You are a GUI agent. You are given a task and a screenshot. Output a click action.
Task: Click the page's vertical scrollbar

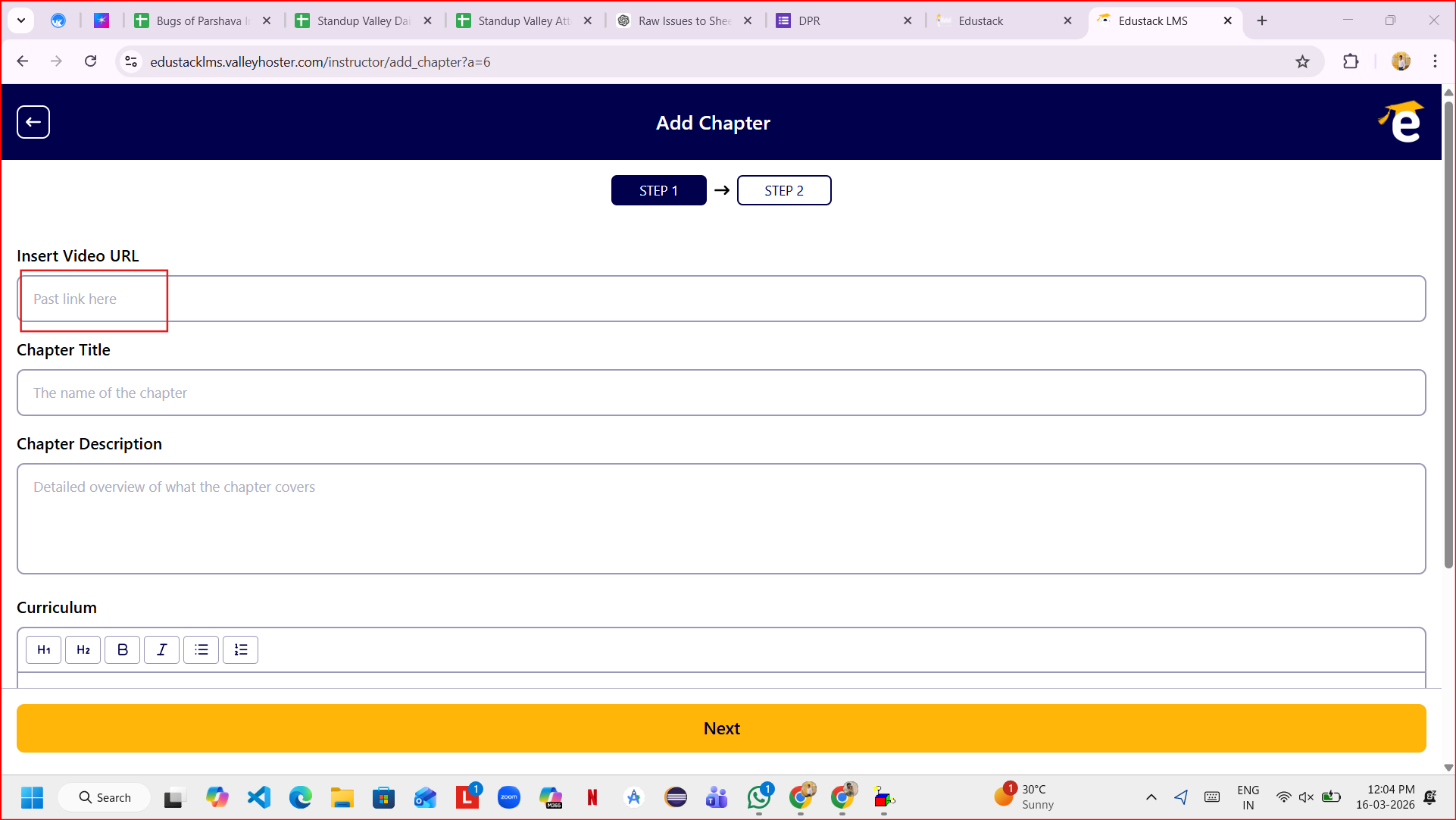coord(1448,333)
